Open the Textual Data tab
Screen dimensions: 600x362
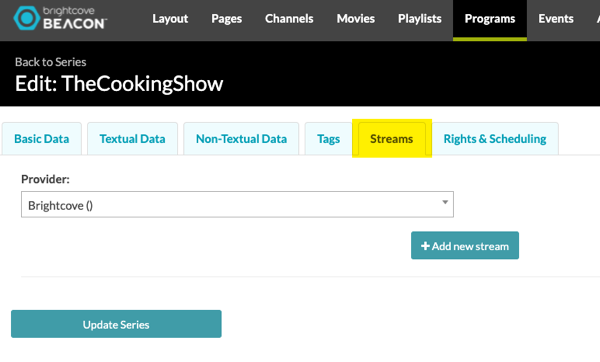coord(132,139)
